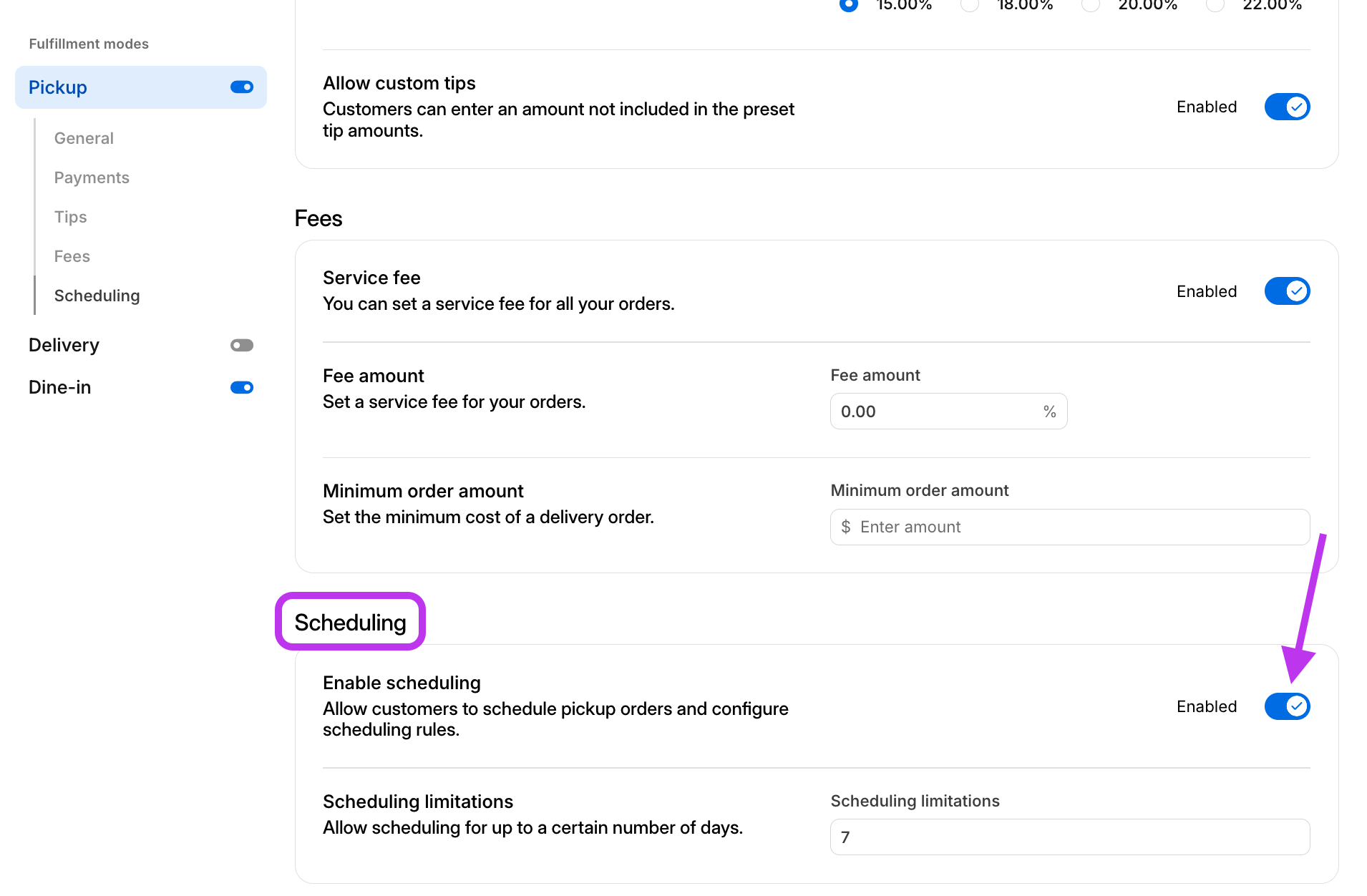Toggle the Pickup fulfillment mode switch
The image size is (1367, 896).
point(242,87)
